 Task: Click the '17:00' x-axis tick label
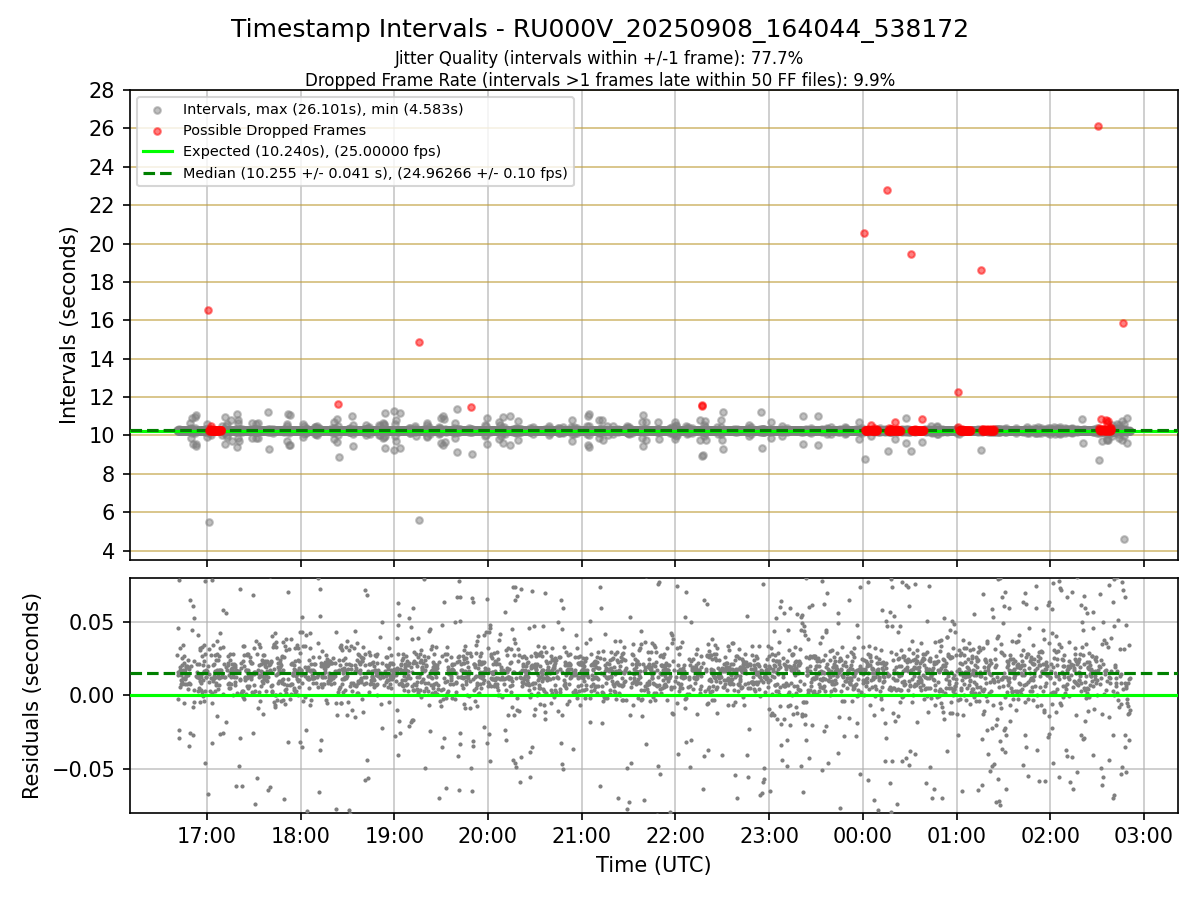click(207, 836)
